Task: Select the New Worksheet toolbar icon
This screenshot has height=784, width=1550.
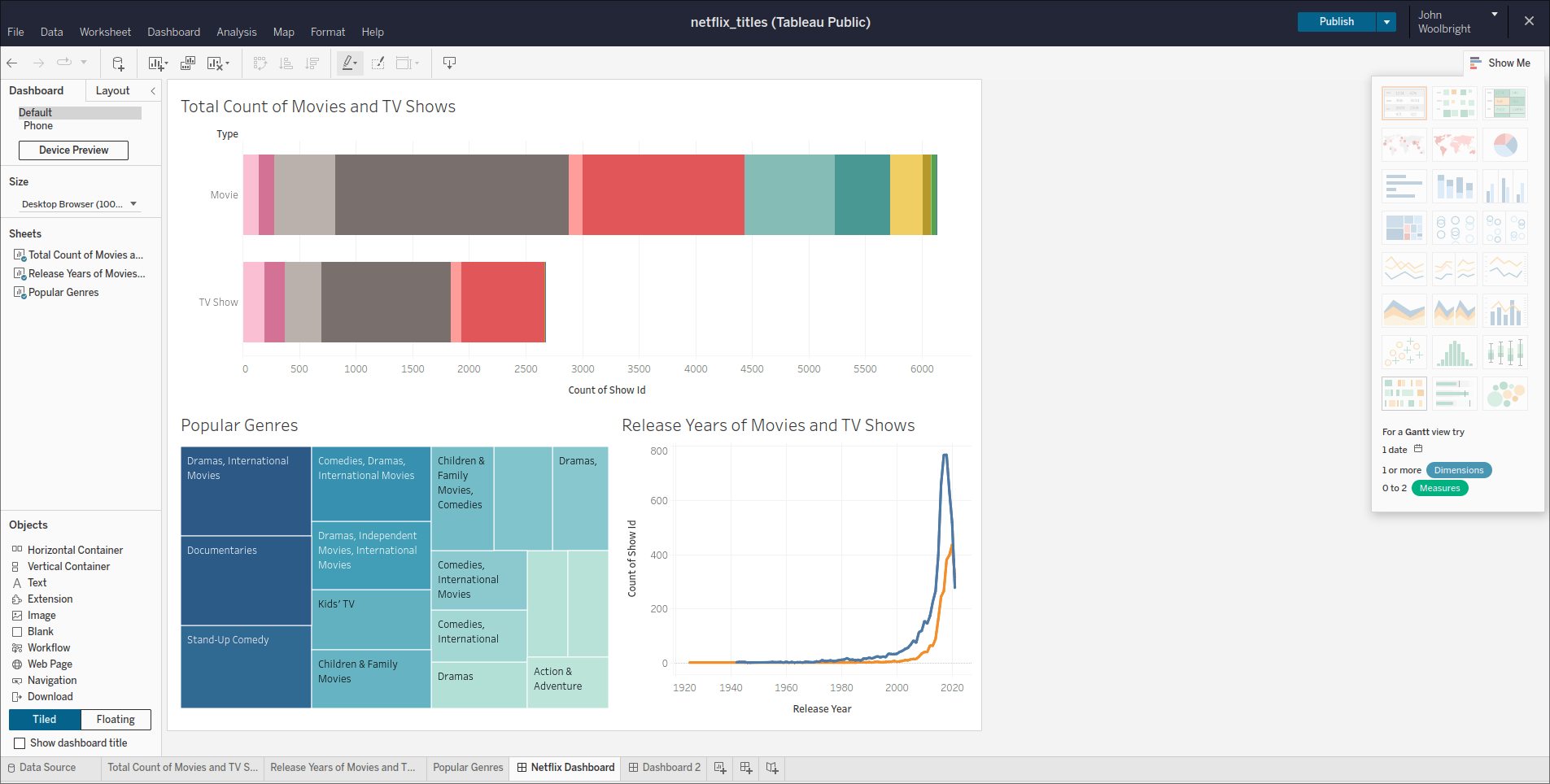Action: tap(155, 63)
